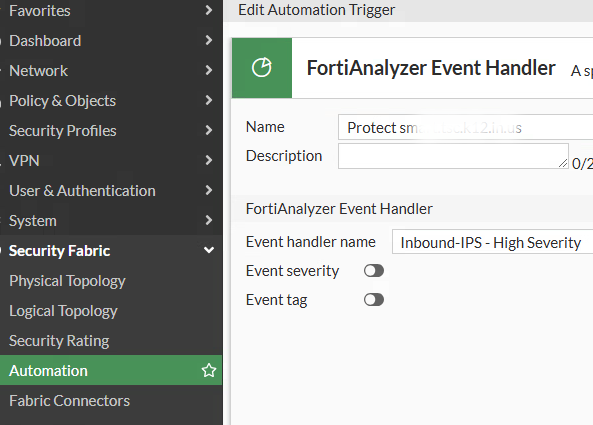Click the Event tag label
593x425 pixels.
[276, 300]
